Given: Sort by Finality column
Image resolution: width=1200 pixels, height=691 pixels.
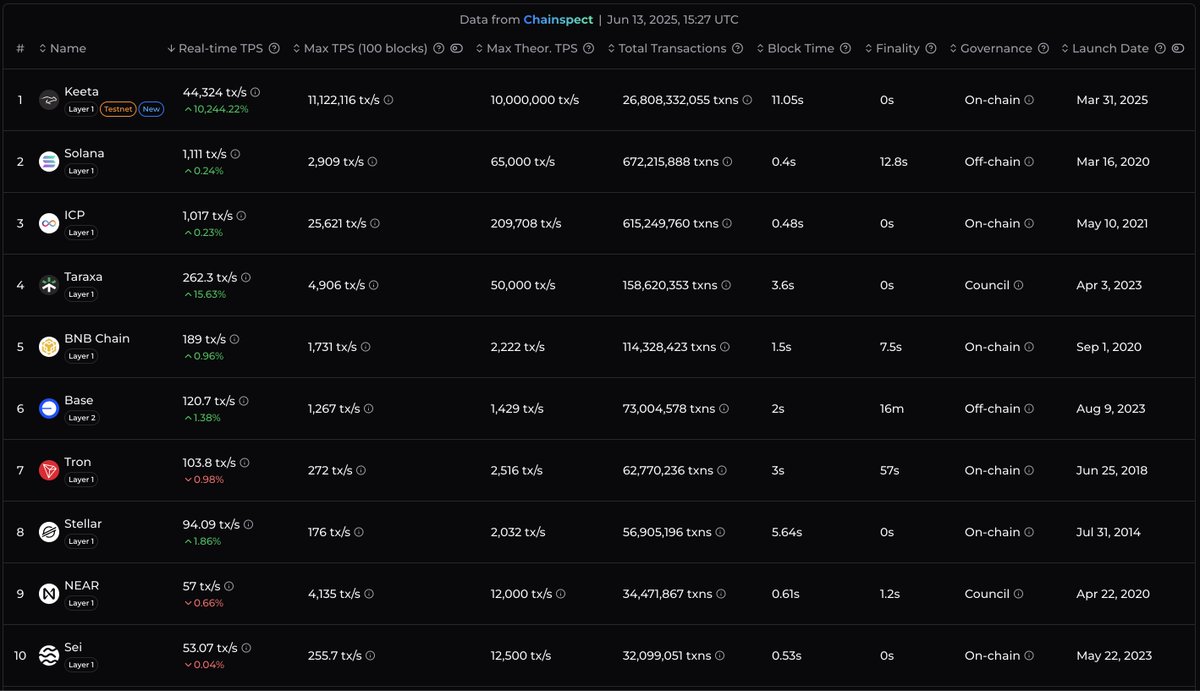Looking at the screenshot, I should click(x=892, y=48).
